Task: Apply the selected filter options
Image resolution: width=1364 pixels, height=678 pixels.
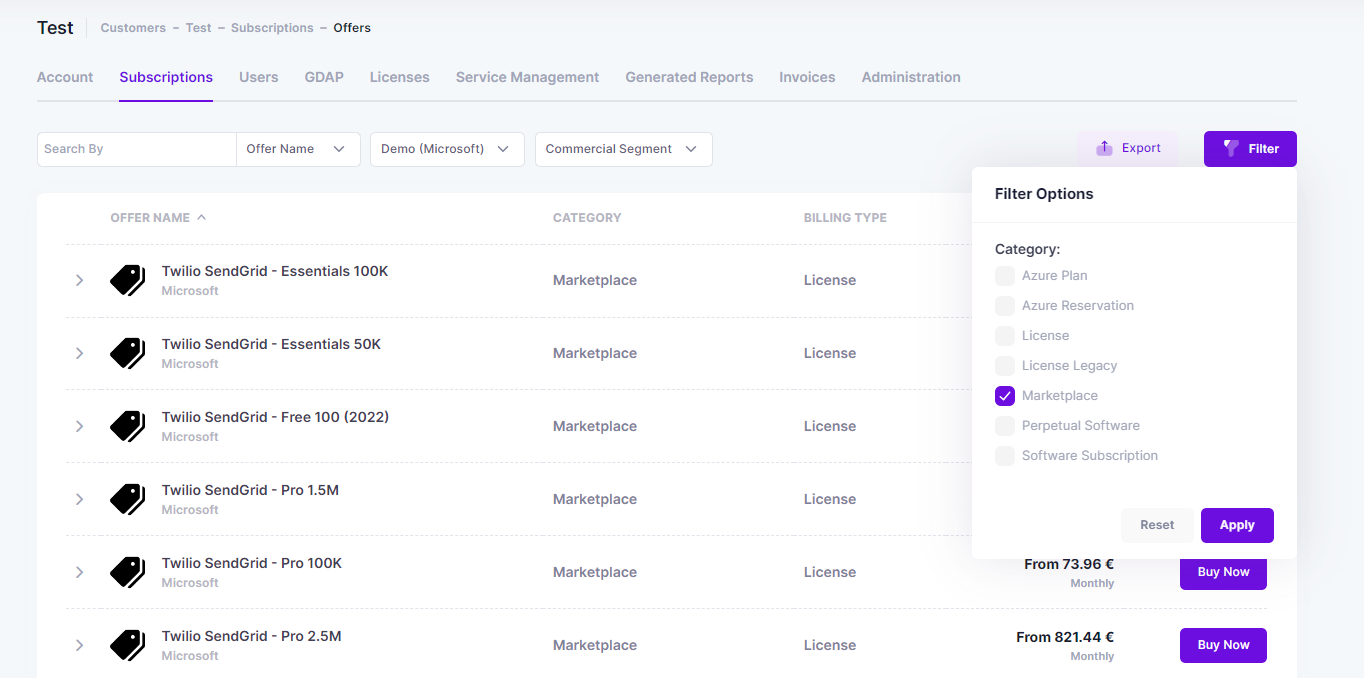Action: (1237, 525)
